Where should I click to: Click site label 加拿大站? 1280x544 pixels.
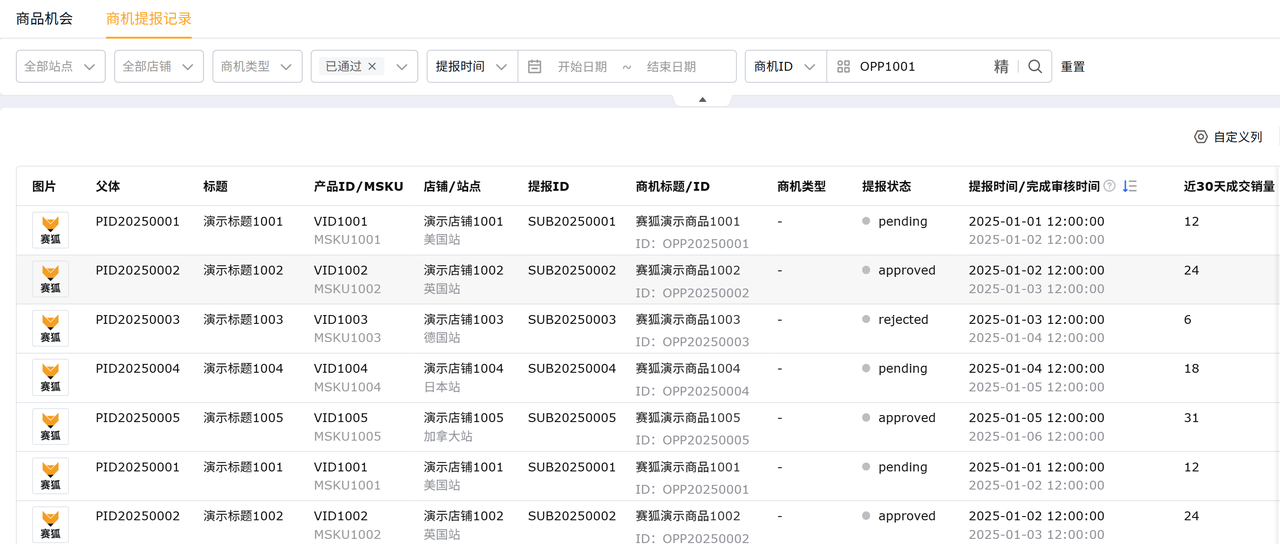pos(448,437)
